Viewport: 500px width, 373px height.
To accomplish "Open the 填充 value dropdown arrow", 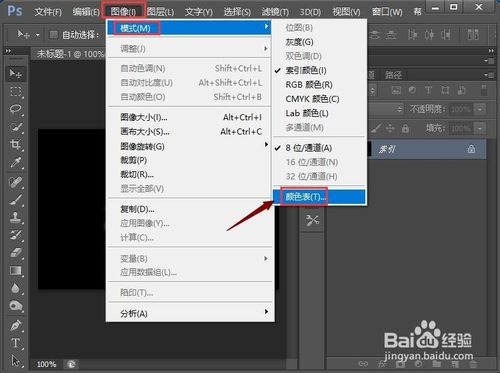I will click(480, 128).
